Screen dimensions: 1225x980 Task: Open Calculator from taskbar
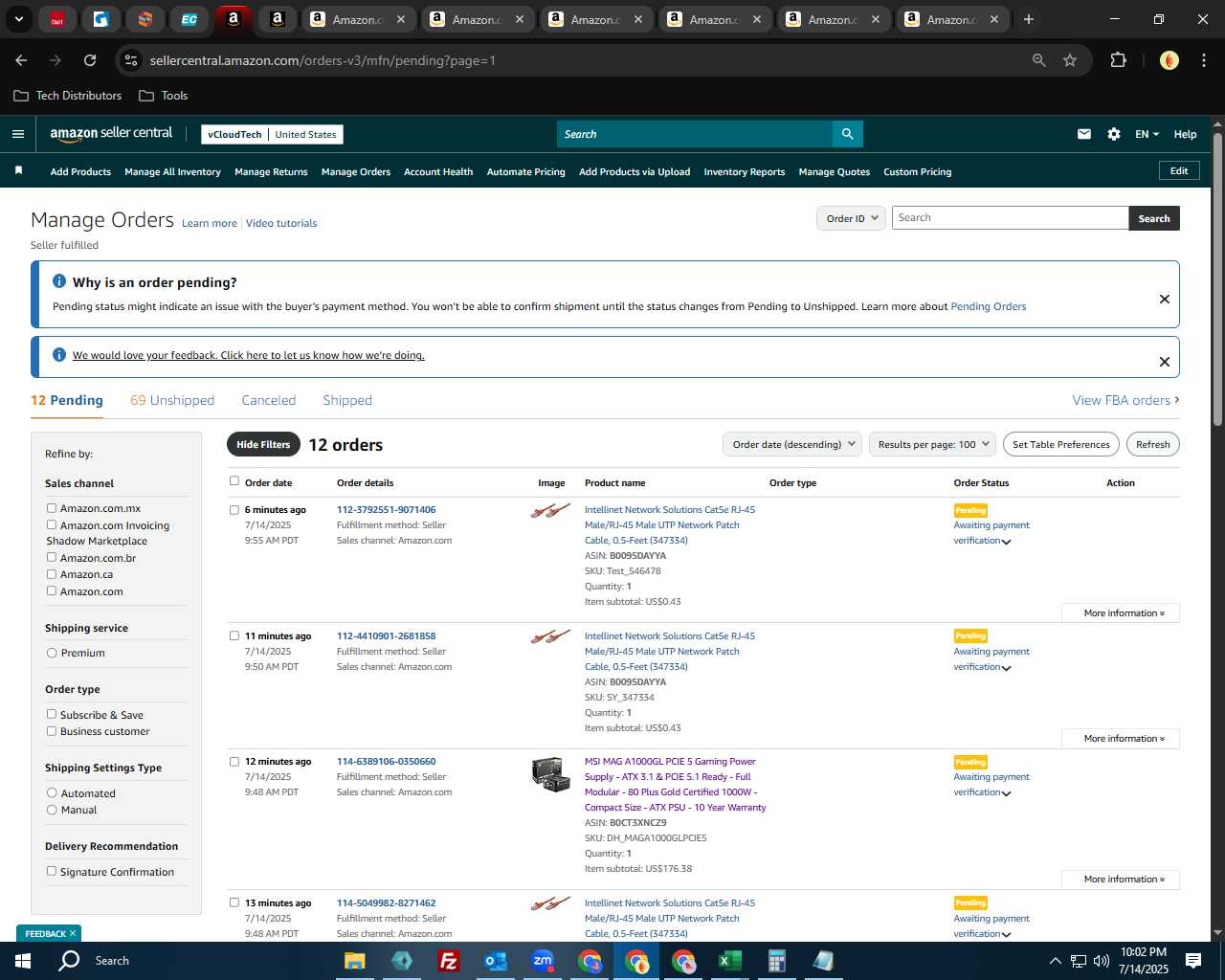click(x=776, y=961)
